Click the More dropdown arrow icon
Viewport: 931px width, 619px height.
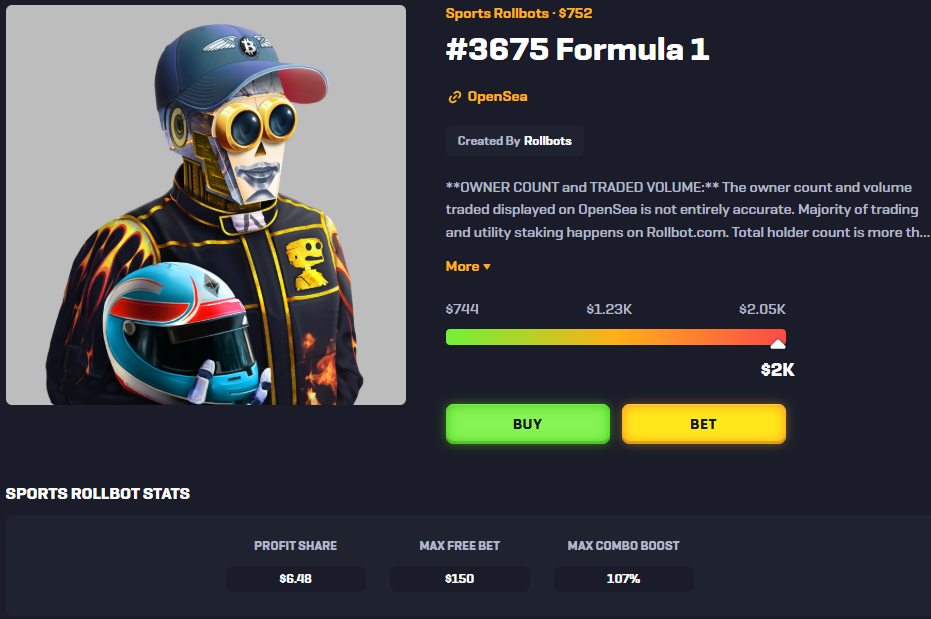[x=487, y=267]
